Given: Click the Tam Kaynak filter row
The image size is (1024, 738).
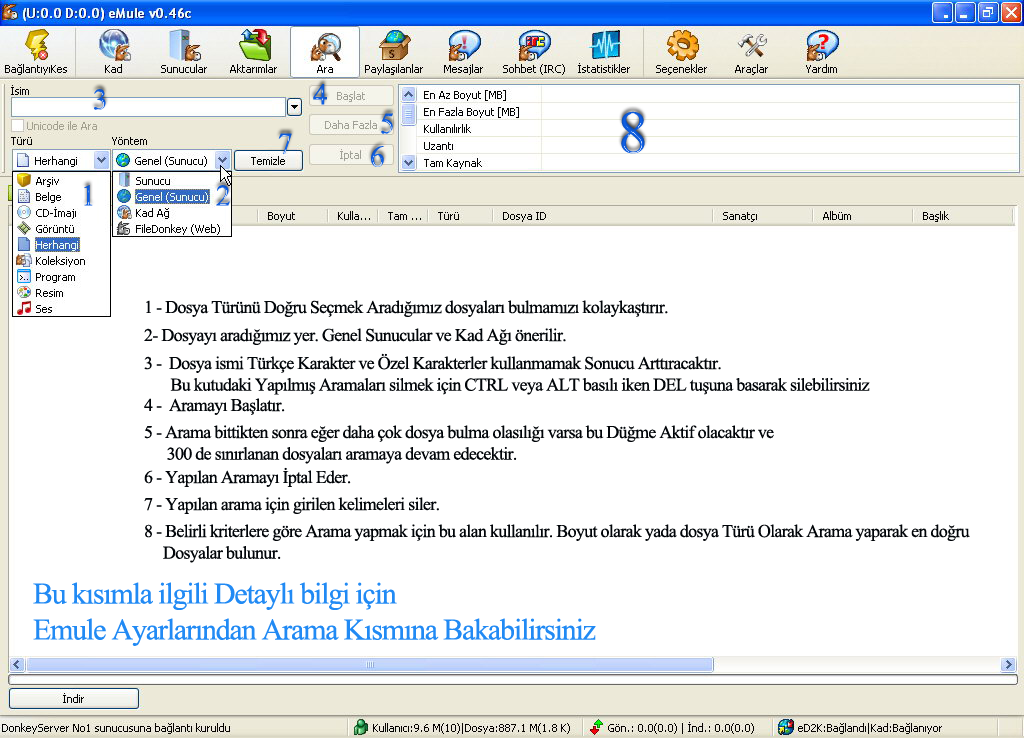Looking at the screenshot, I should pyautogui.click(x=717, y=163).
